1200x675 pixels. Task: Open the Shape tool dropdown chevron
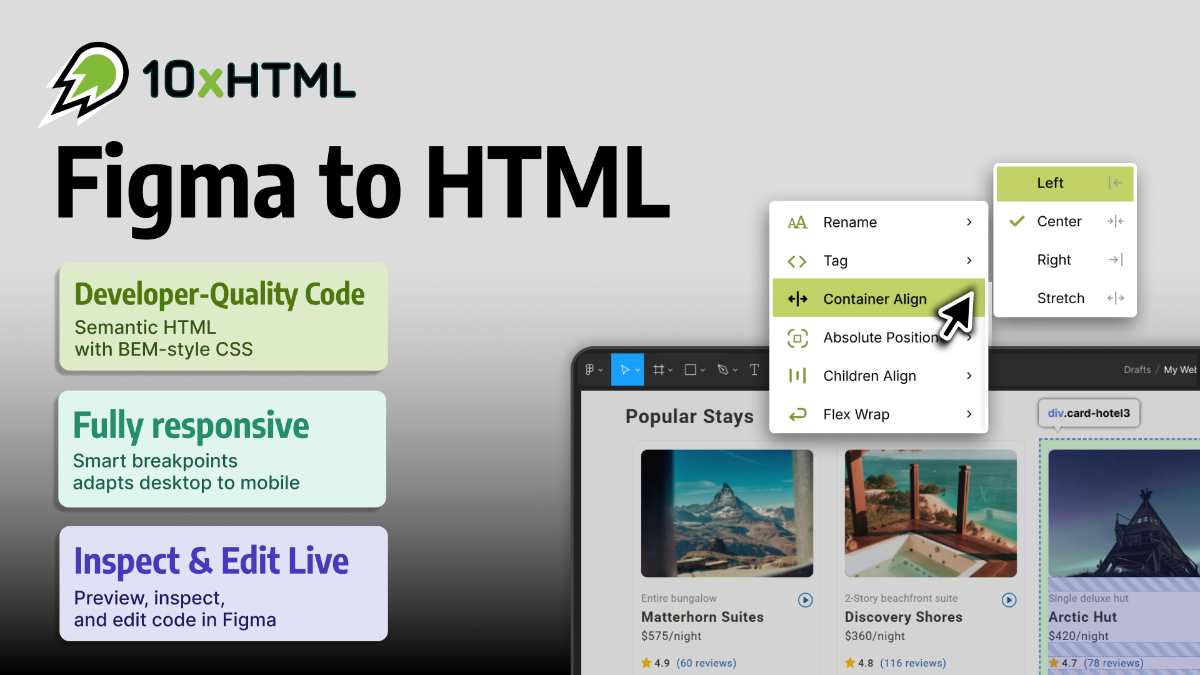pyautogui.click(x=703, y=369)
